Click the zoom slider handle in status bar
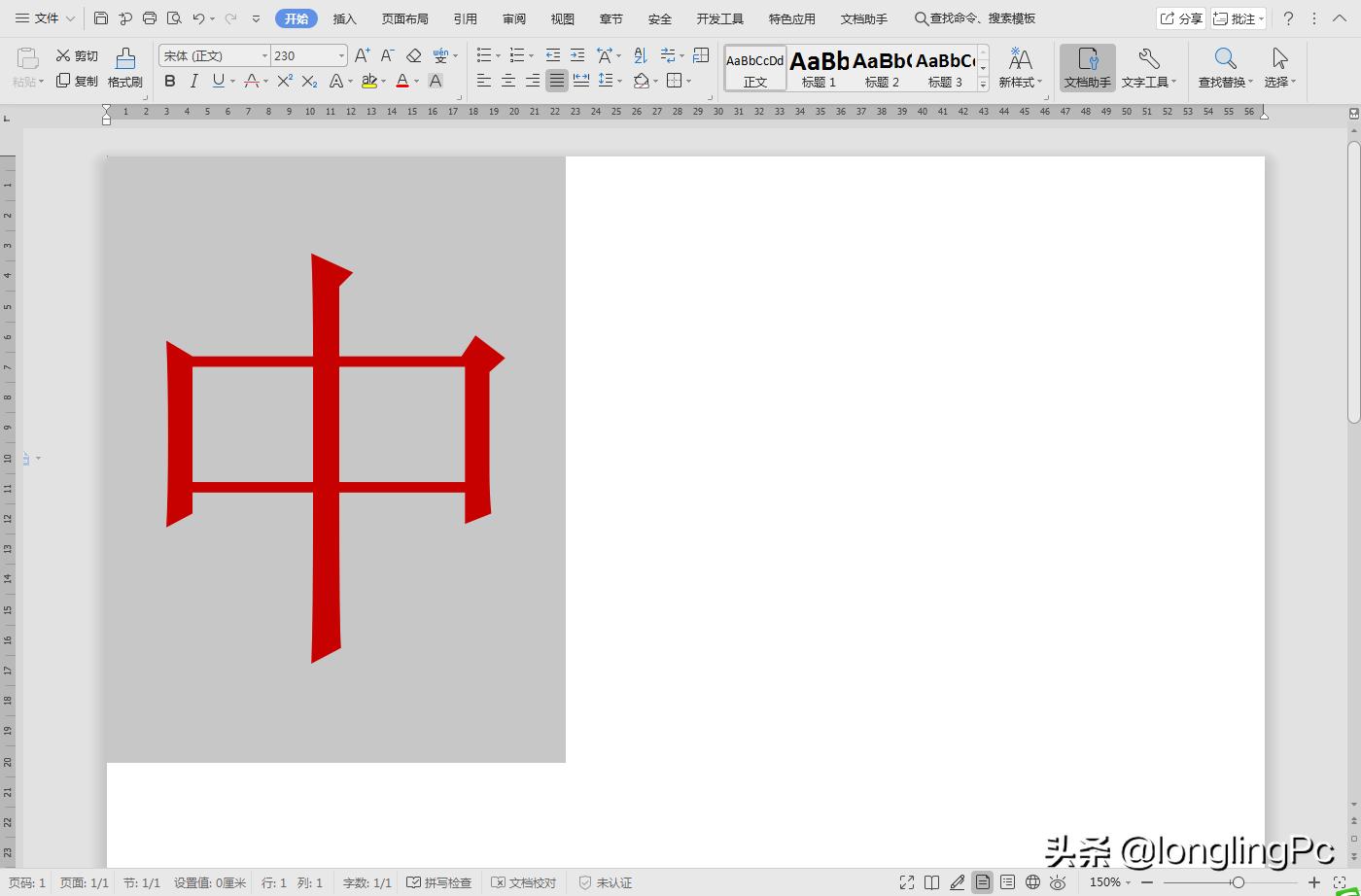Image resolution: width=1361 pixels, height=896 pixels. (1238, 882)
